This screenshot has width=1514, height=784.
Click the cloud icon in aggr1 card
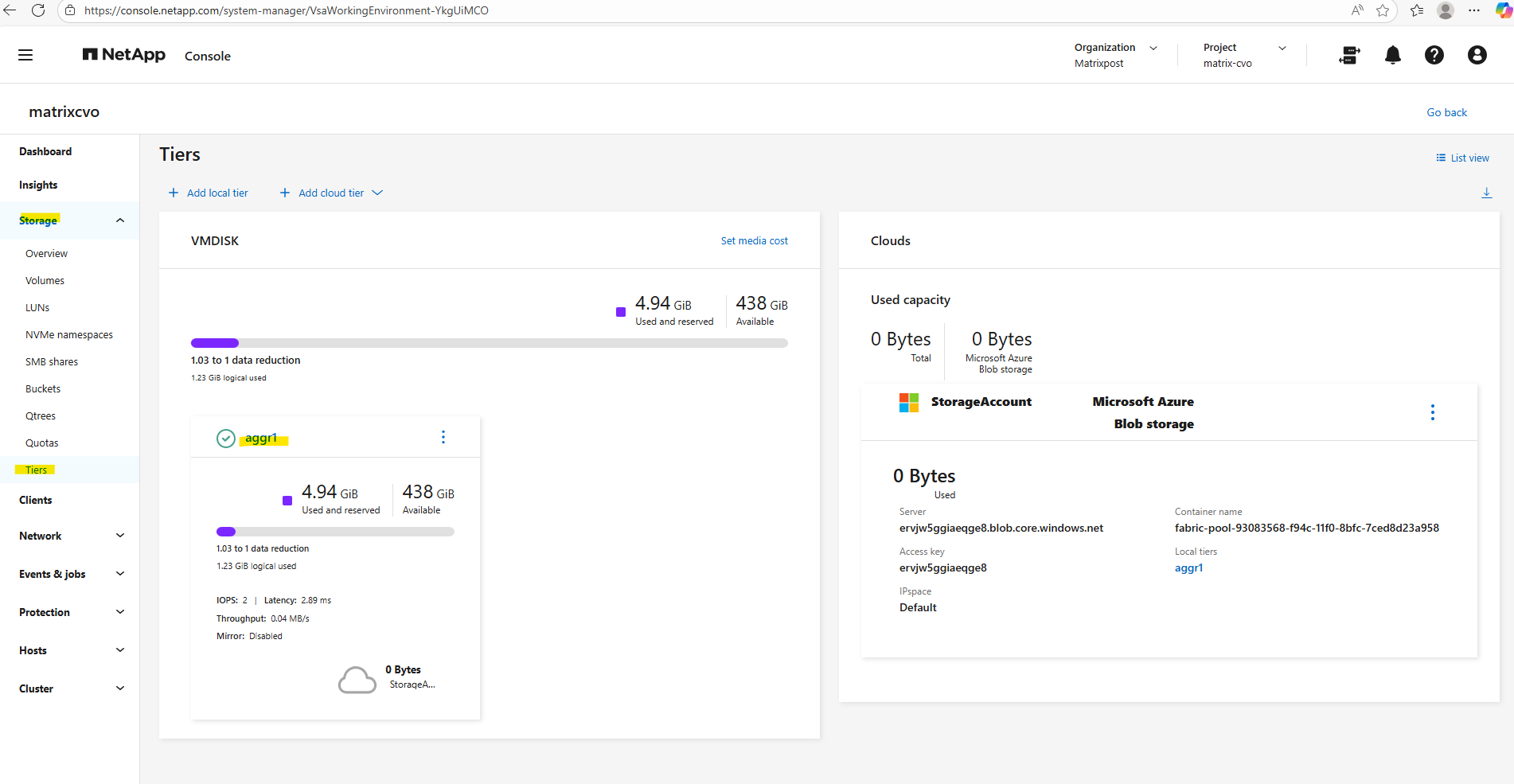(x=357, y=680)
